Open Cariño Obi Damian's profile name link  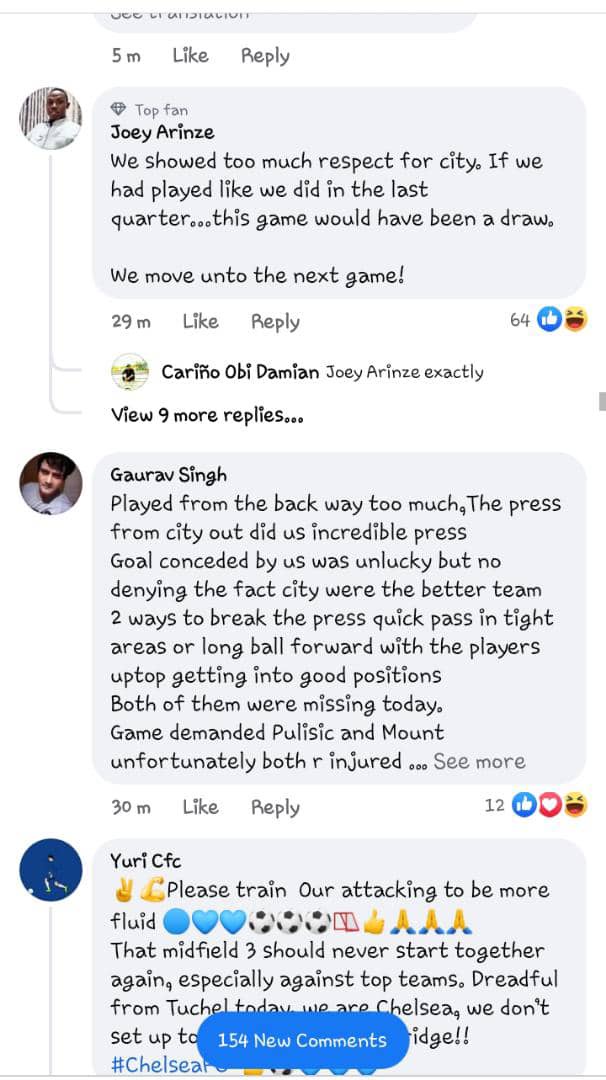tap(240, 373)
